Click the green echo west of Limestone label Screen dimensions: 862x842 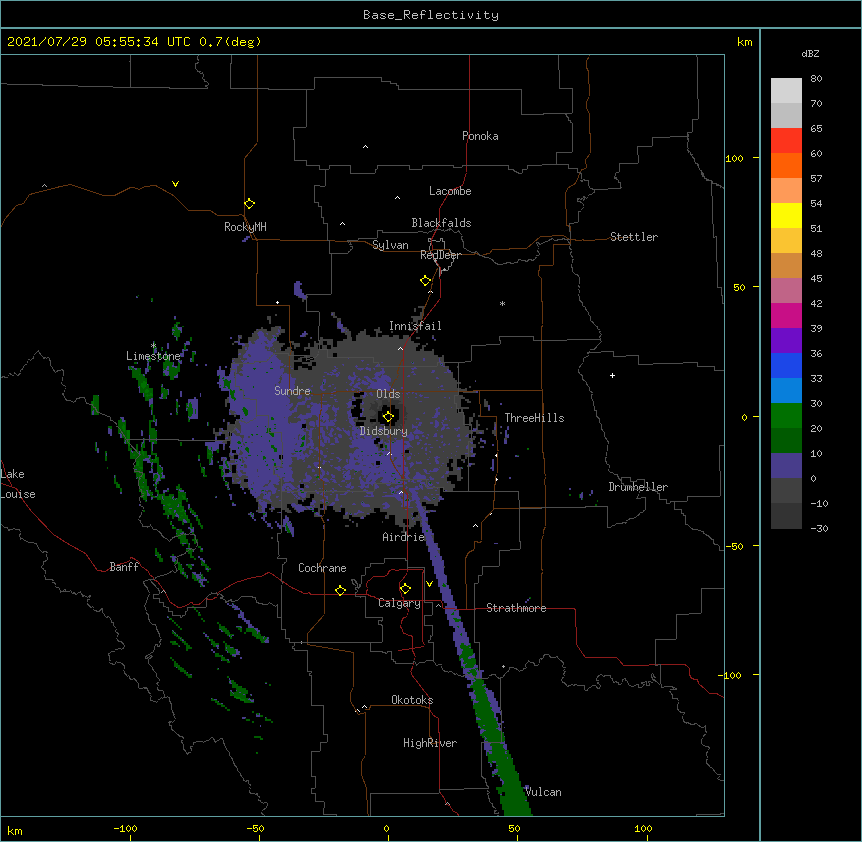[x=142, y=383]
